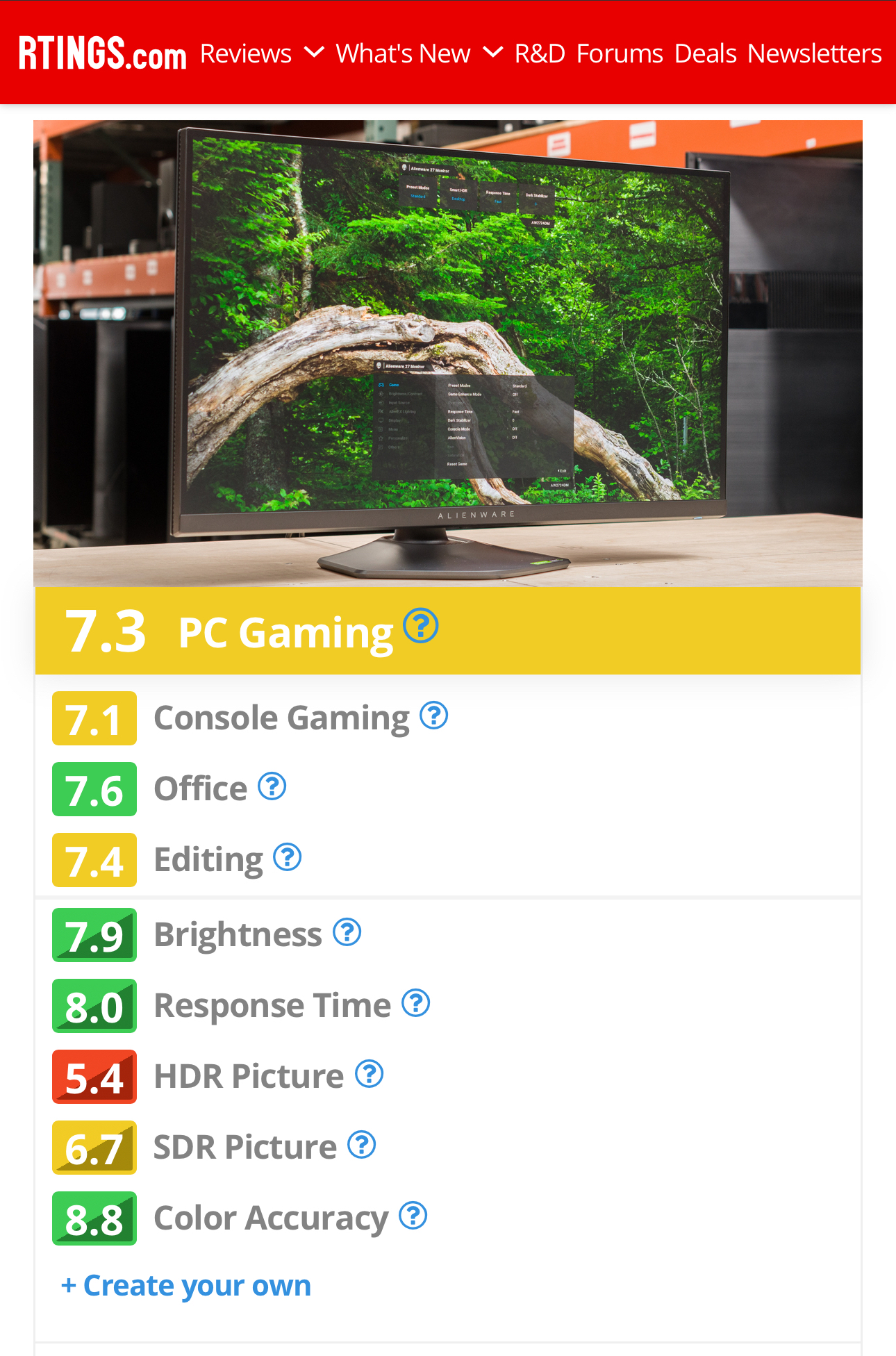Open the Reviews menu
896x1356 pixels.
tap(246, 53)
